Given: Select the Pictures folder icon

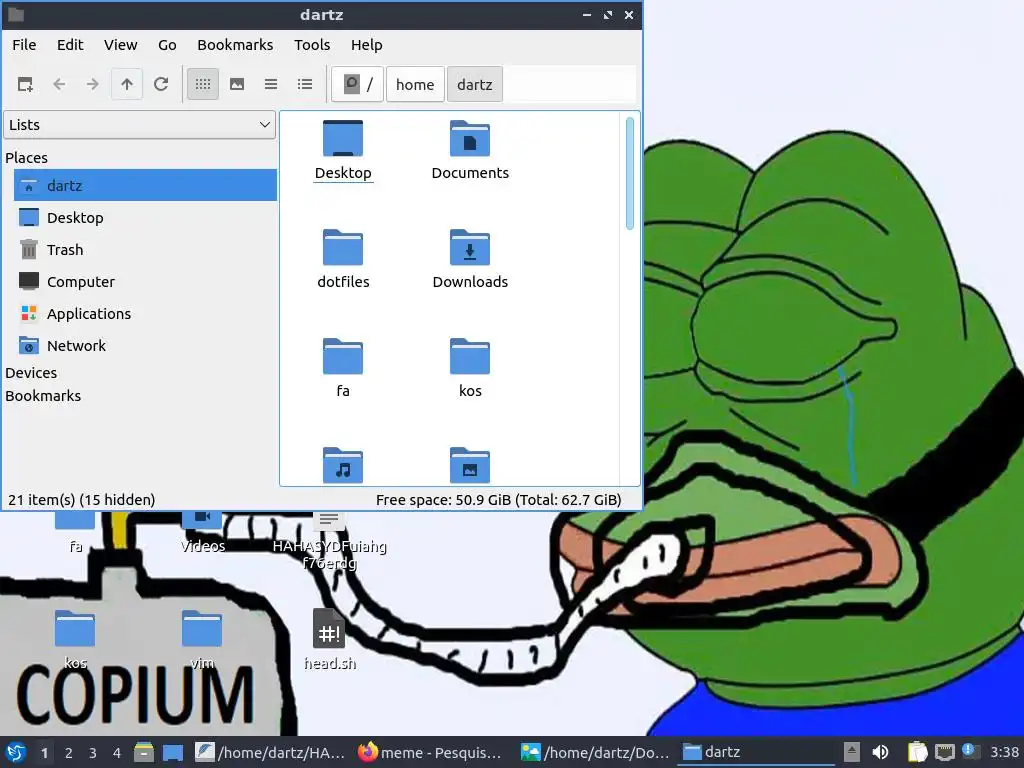Looking at the screenshot, I should (470, 465).
